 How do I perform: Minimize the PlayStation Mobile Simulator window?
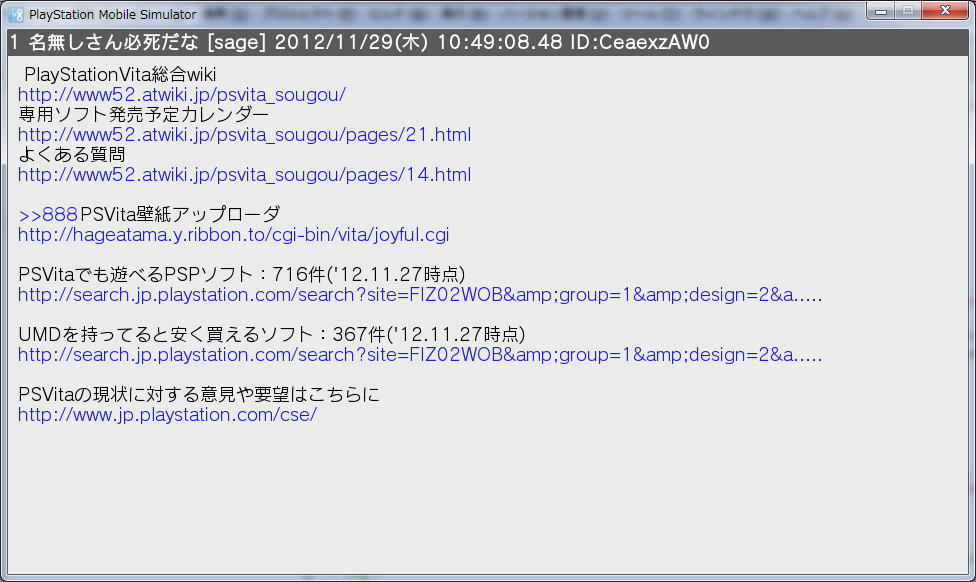pos(880,11)
